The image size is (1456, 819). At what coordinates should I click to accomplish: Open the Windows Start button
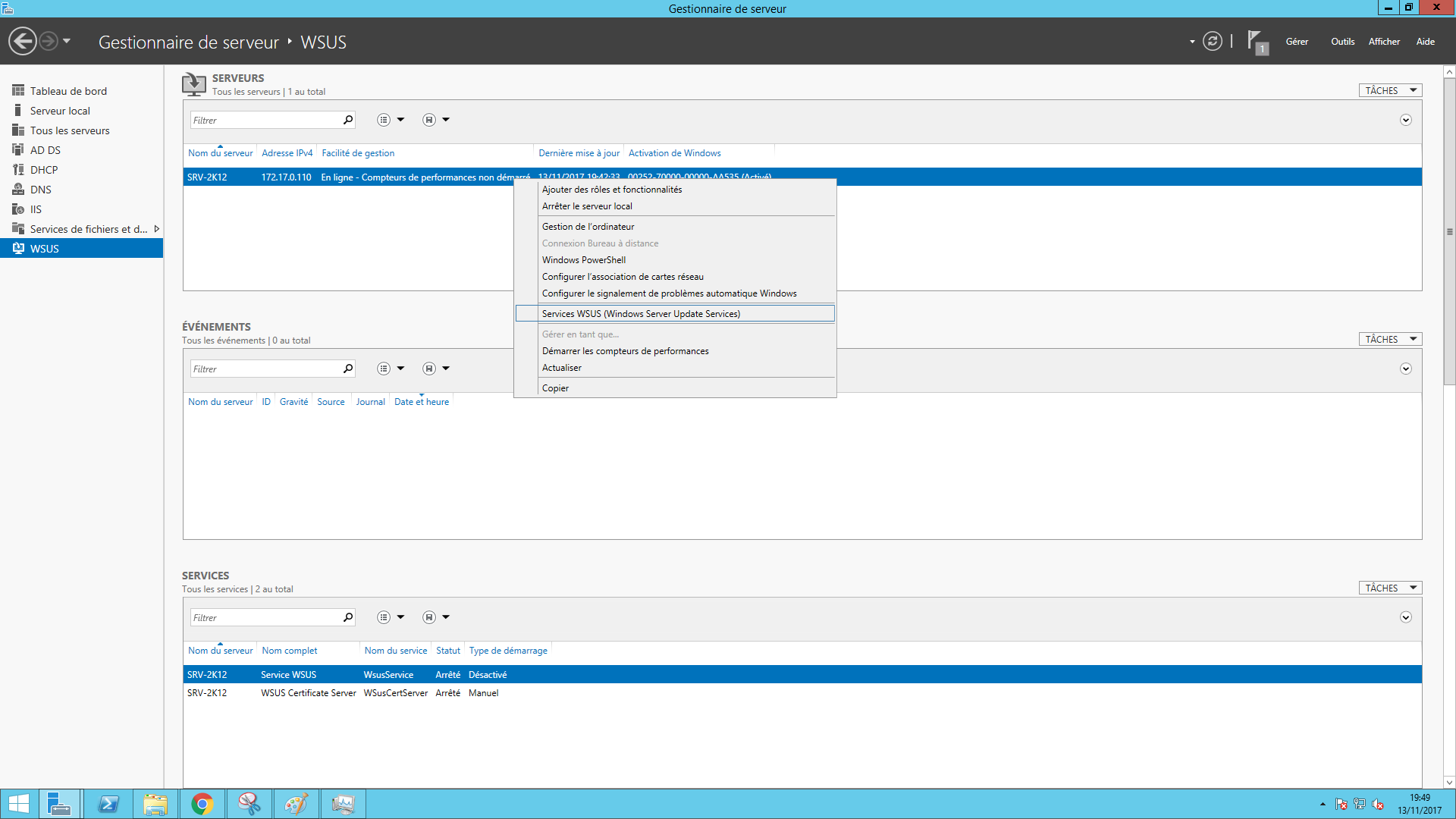18,804
